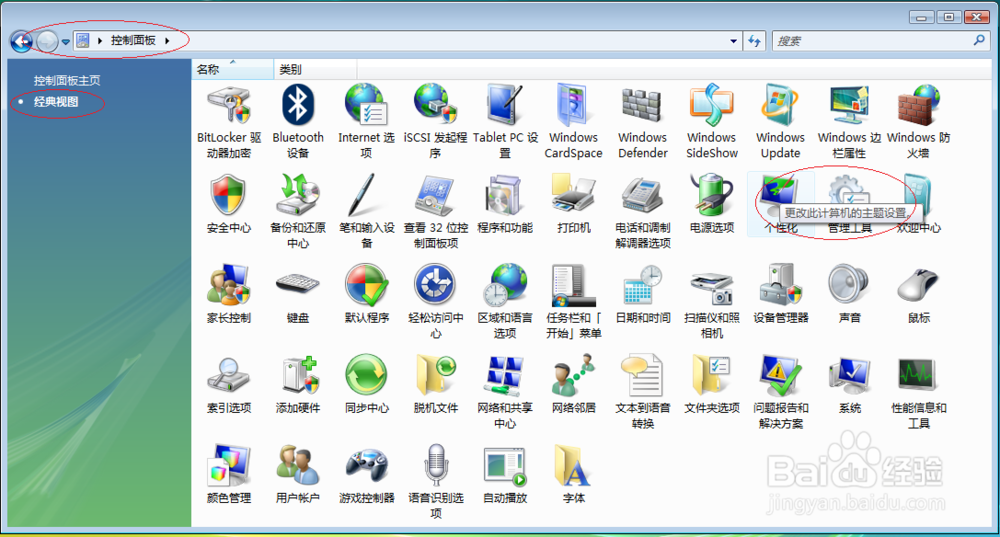1000x537 pixels.
Task: Open 文件夹选项 icon
Action: pos(711,375)
